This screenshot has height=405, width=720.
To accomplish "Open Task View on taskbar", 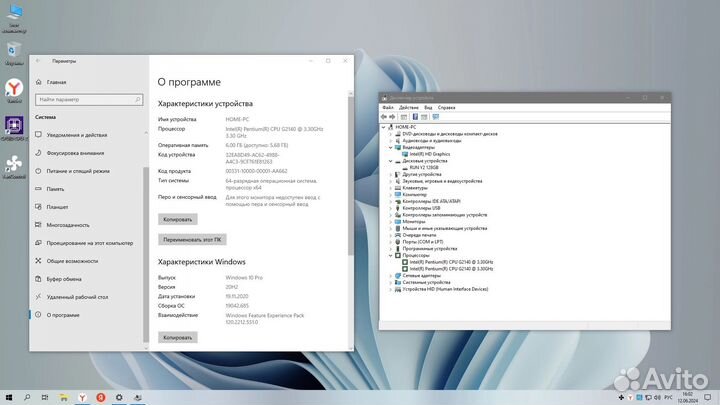I will coord(45,398).
